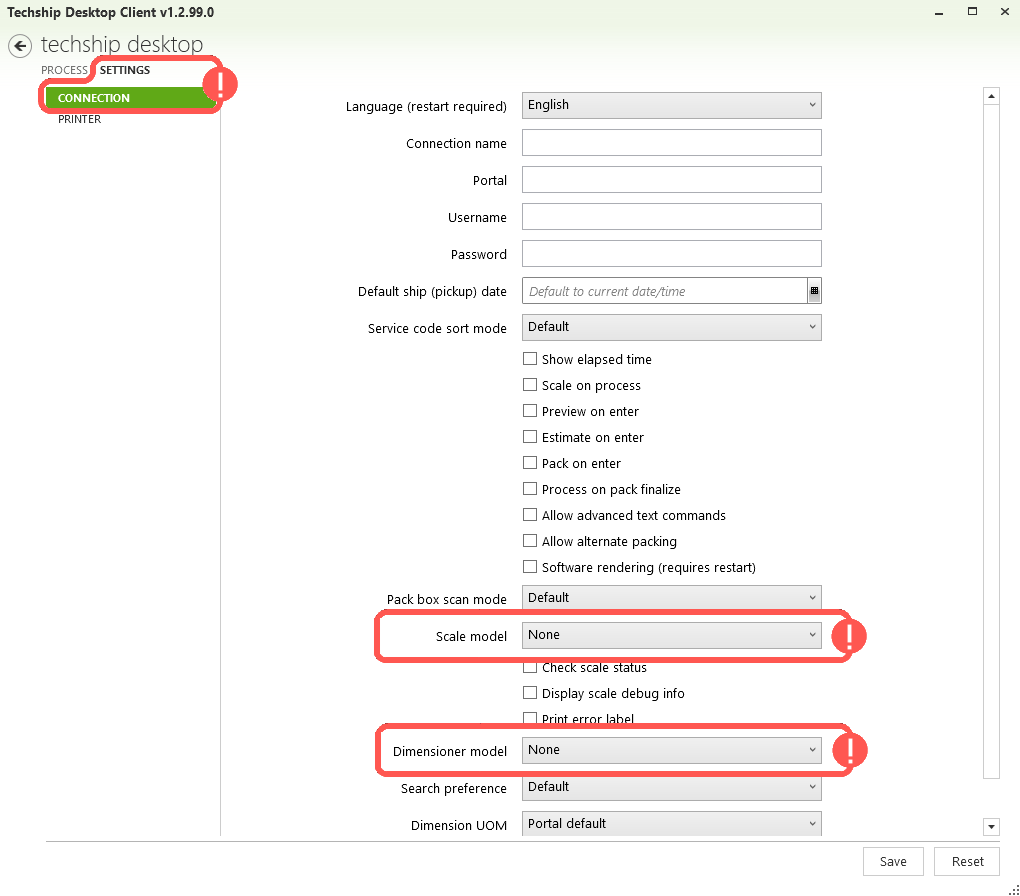Click scrollbar down arrow

coord(991,827)
